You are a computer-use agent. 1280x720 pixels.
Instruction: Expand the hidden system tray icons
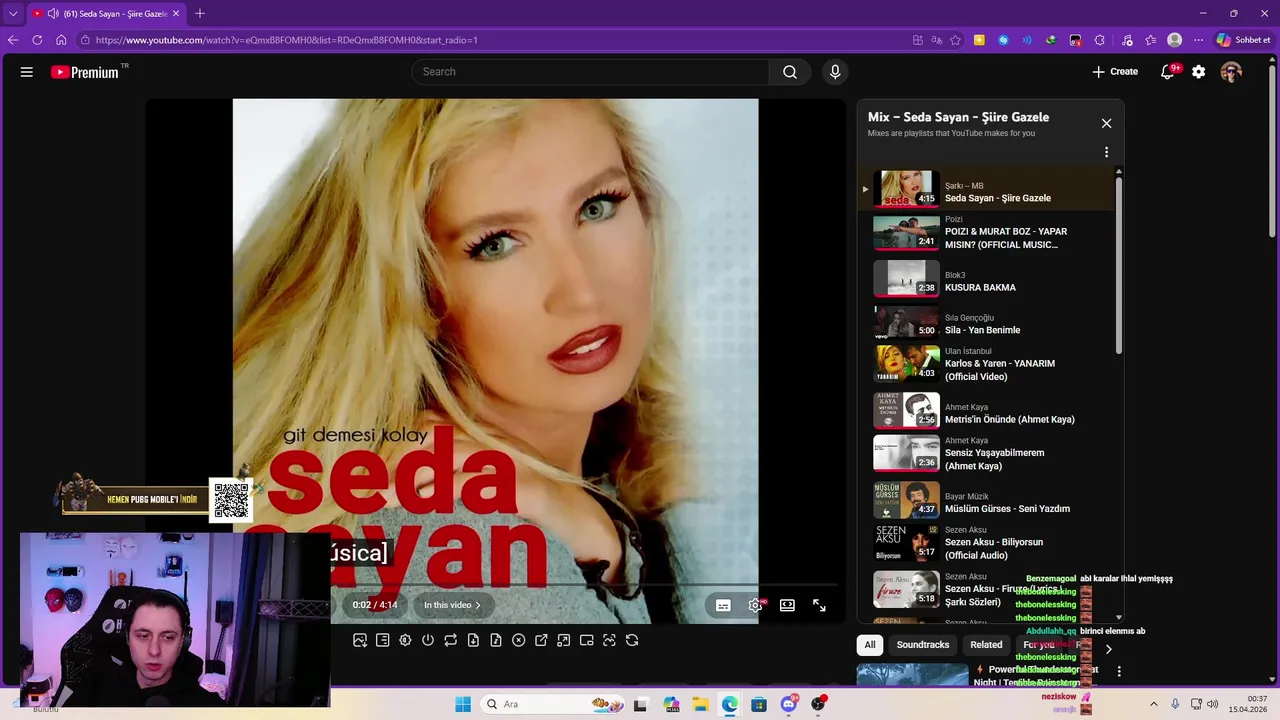click(x=1153, y=704)
